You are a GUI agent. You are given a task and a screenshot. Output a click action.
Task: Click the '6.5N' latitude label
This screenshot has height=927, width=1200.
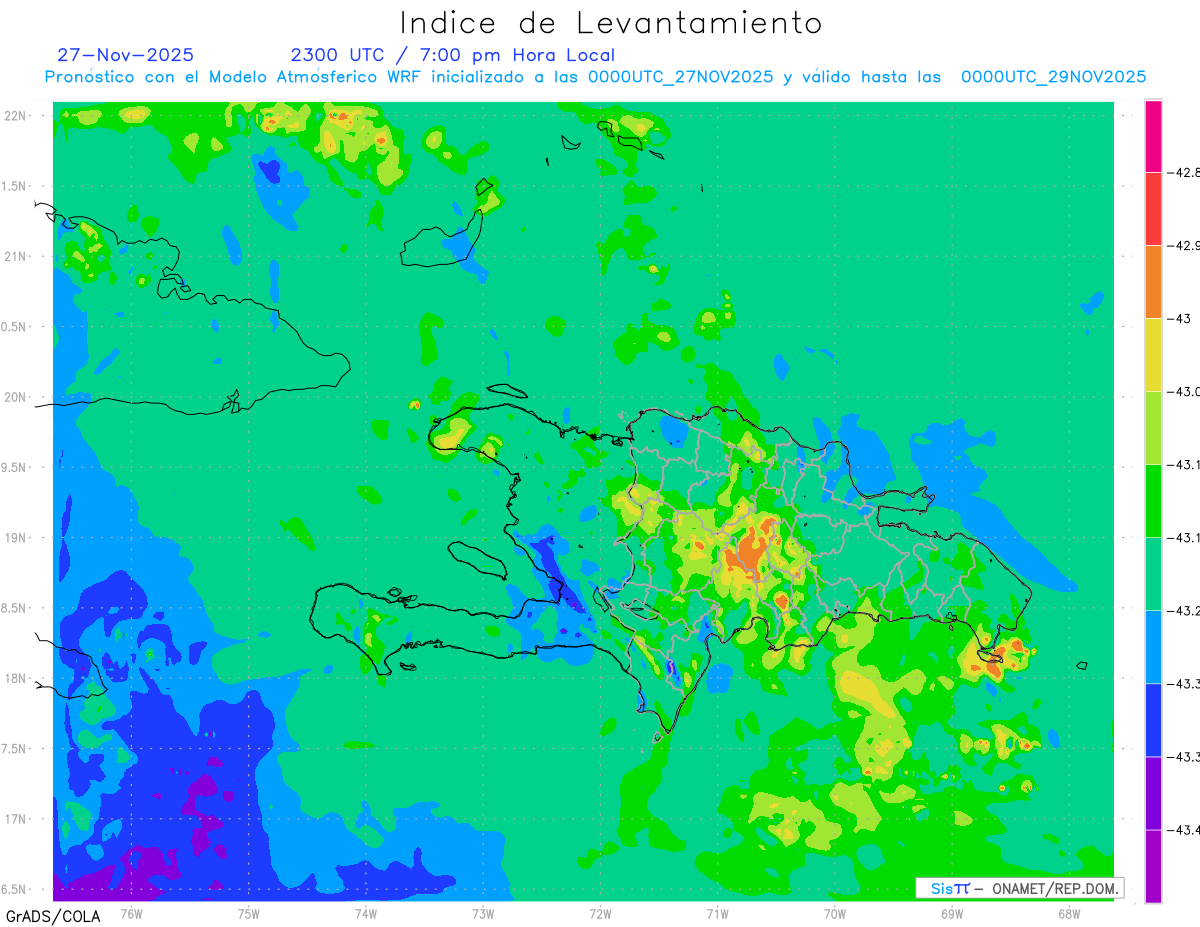click(x=14, y=890)
